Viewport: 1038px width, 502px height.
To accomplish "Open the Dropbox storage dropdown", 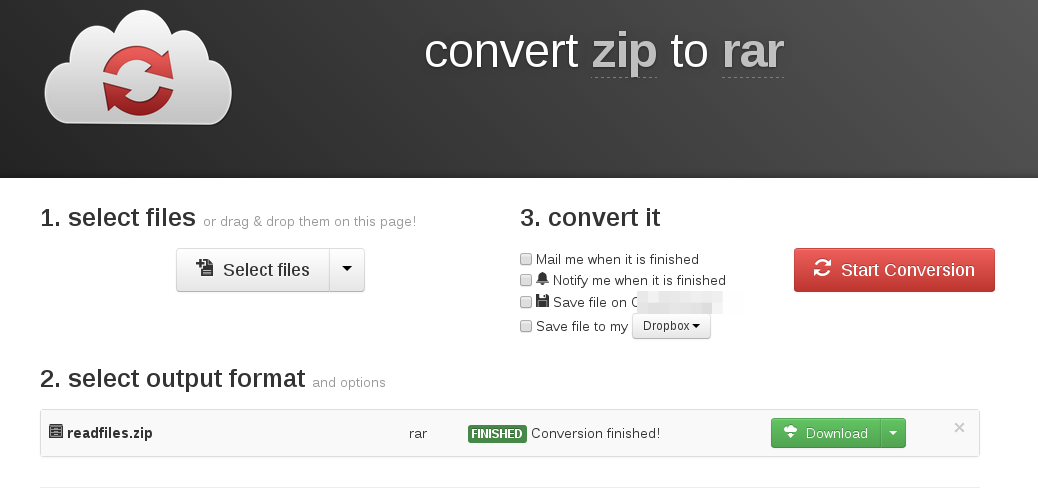I will pos(671,326).
